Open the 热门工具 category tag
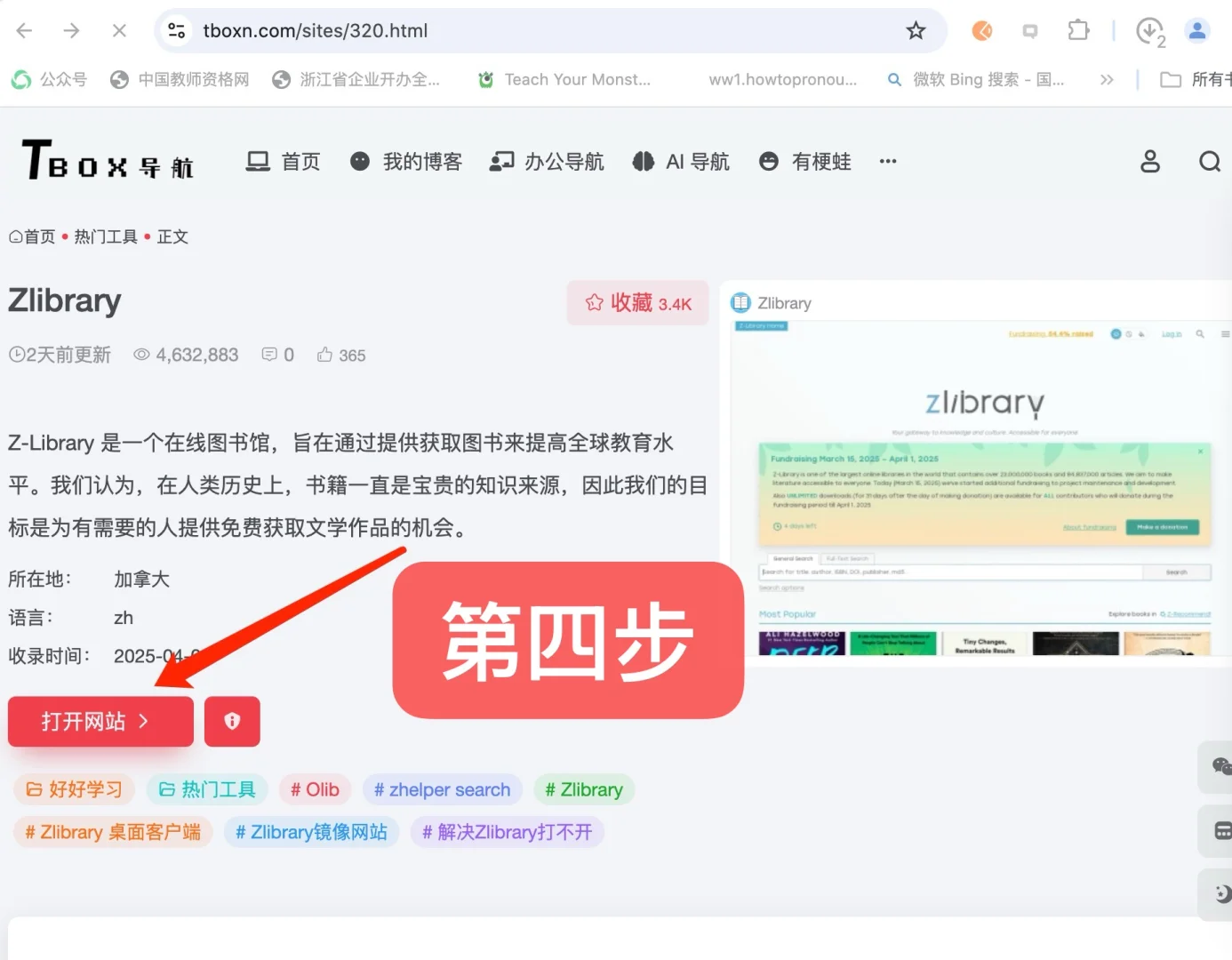 206,789
